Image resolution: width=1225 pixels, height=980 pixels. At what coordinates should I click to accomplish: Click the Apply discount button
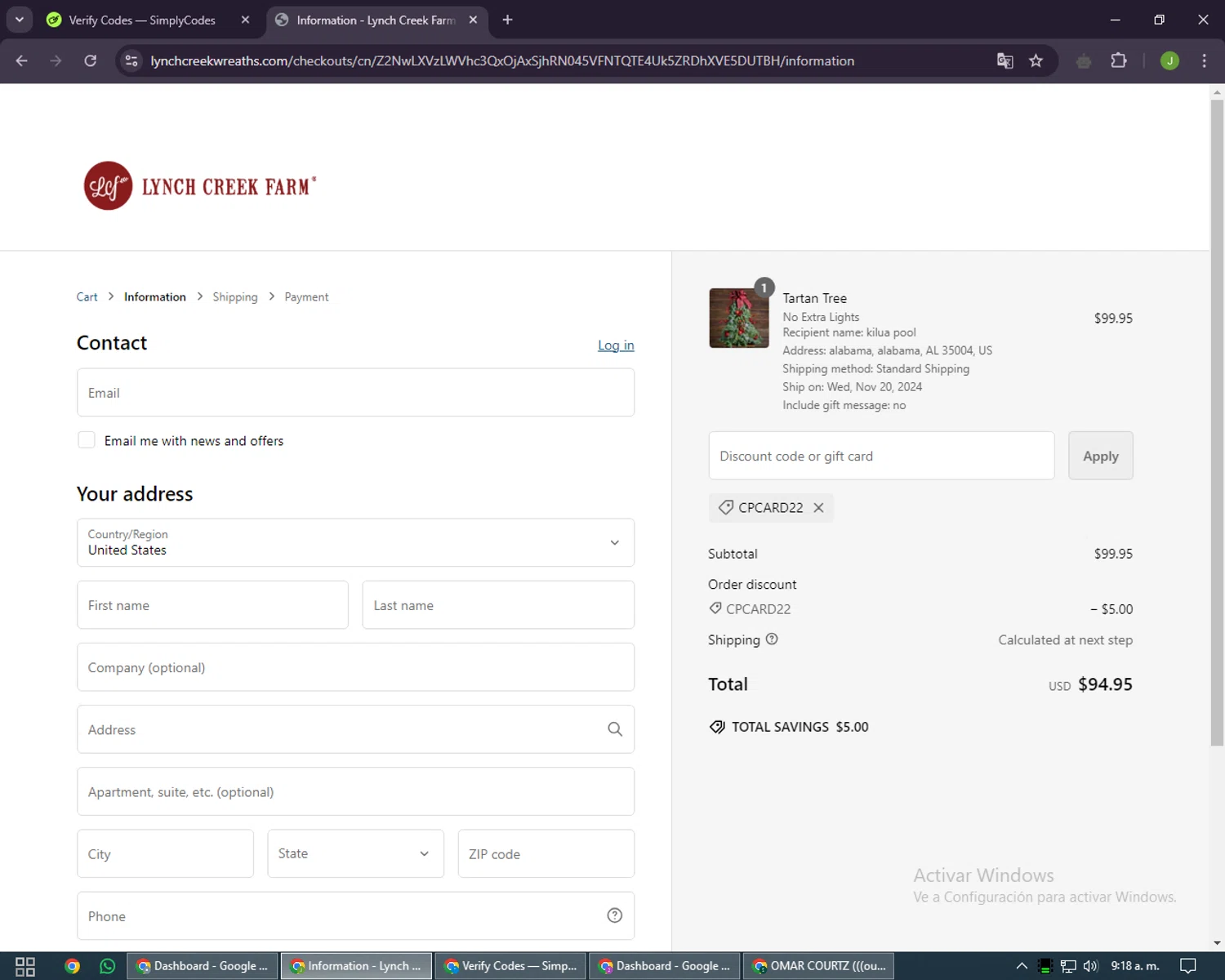click(x=1100, y=456)
